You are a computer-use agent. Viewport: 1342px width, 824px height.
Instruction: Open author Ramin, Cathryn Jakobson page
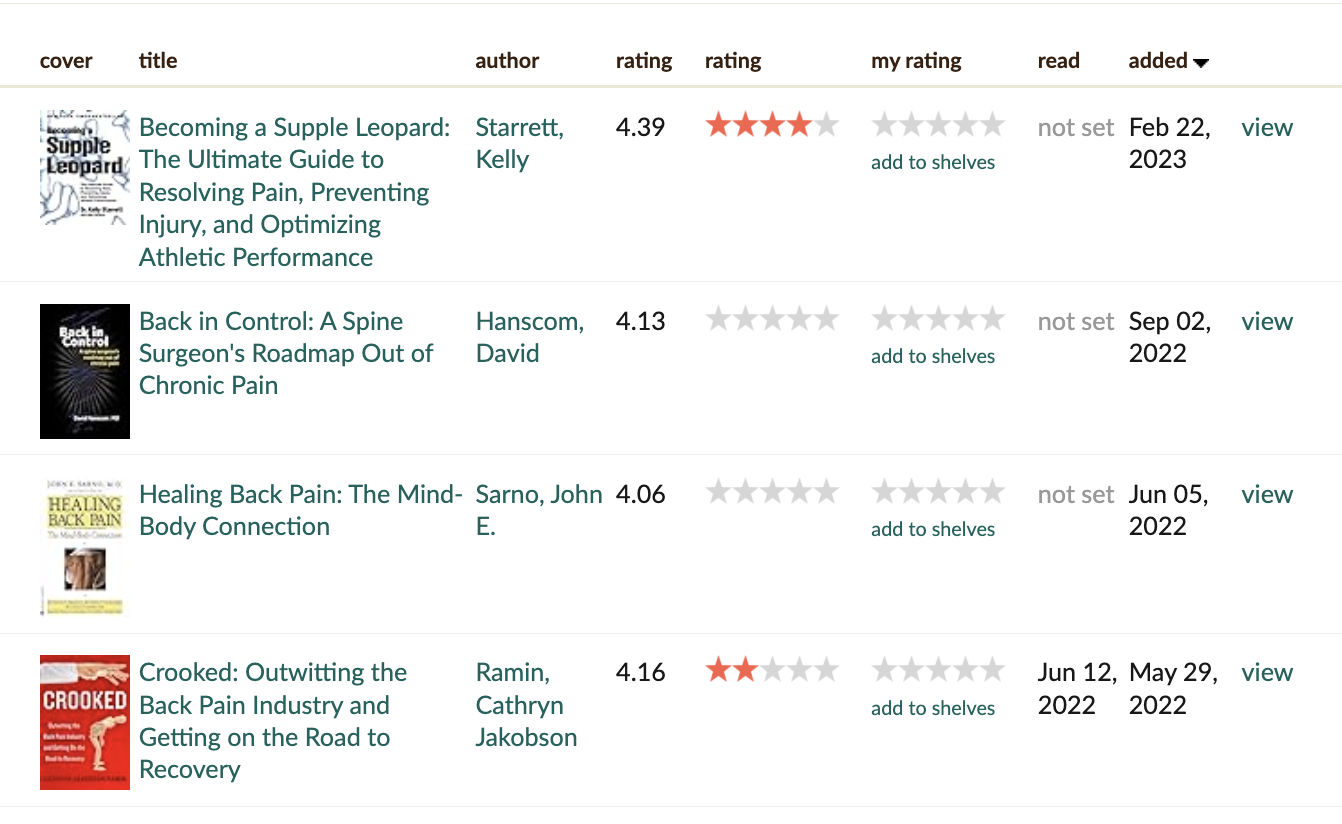point(526,705)
